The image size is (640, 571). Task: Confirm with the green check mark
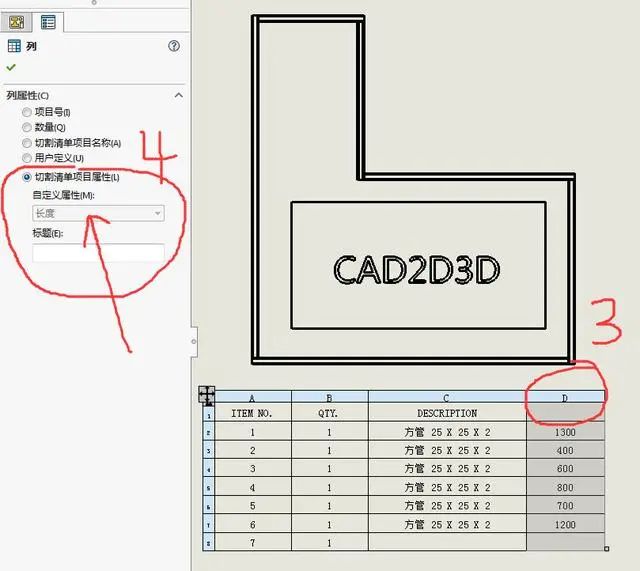coord(11,67)
